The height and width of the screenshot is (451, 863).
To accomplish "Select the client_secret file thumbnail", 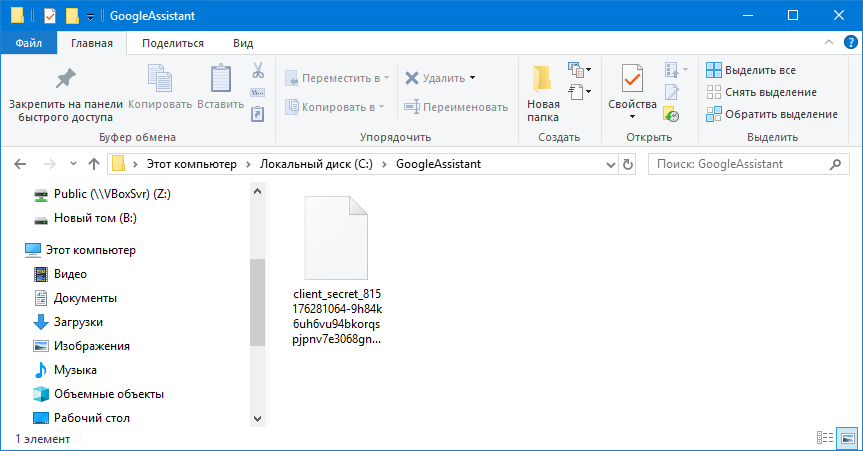I will pos(336,238).
